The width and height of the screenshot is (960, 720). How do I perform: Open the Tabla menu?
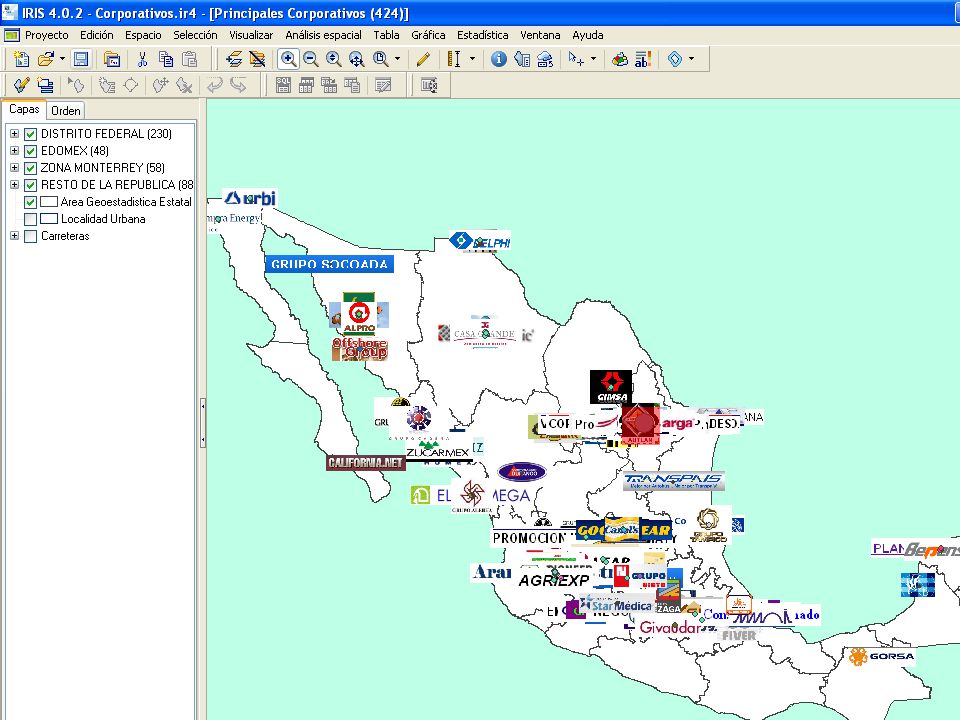coord(386,36)
